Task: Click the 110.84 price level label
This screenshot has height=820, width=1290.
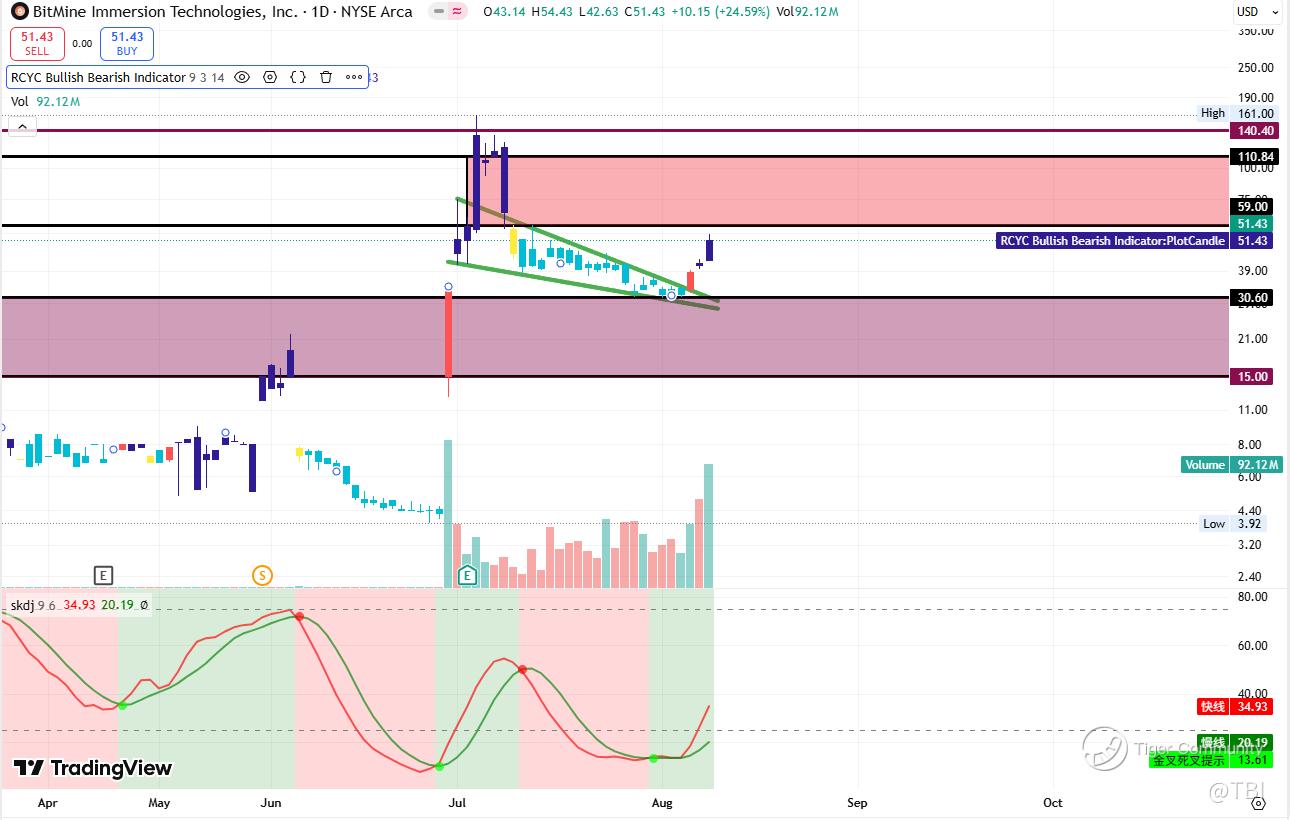Action: (x=1254, y=157)
